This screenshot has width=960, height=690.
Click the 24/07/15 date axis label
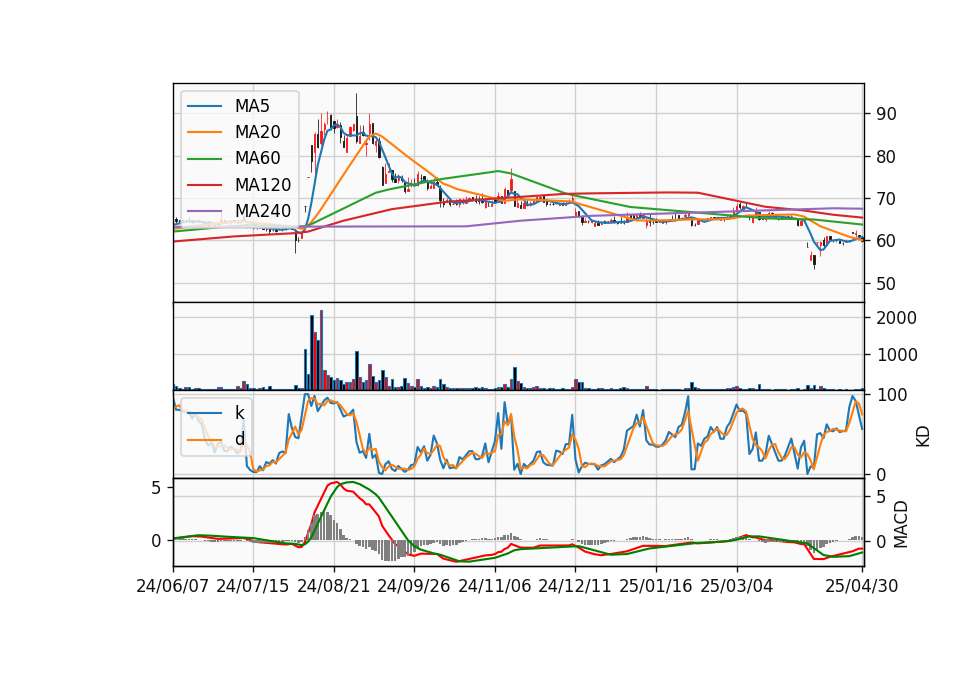tap(253, 586)
